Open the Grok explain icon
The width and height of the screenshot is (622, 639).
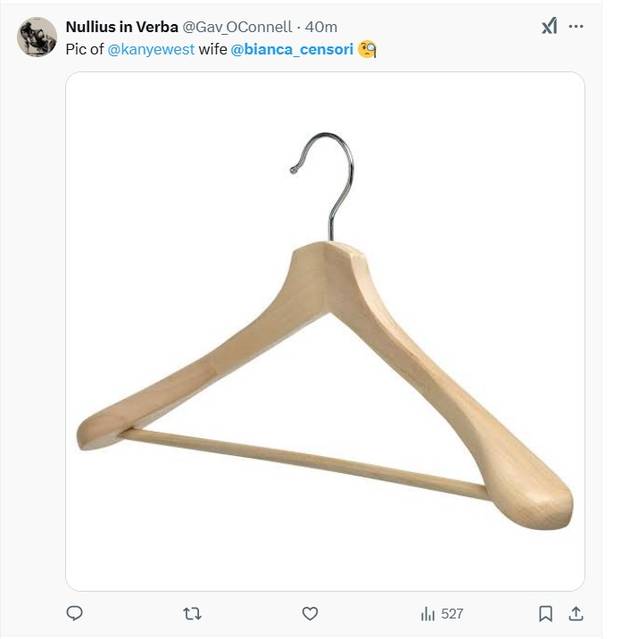click(x=549, y=27)
